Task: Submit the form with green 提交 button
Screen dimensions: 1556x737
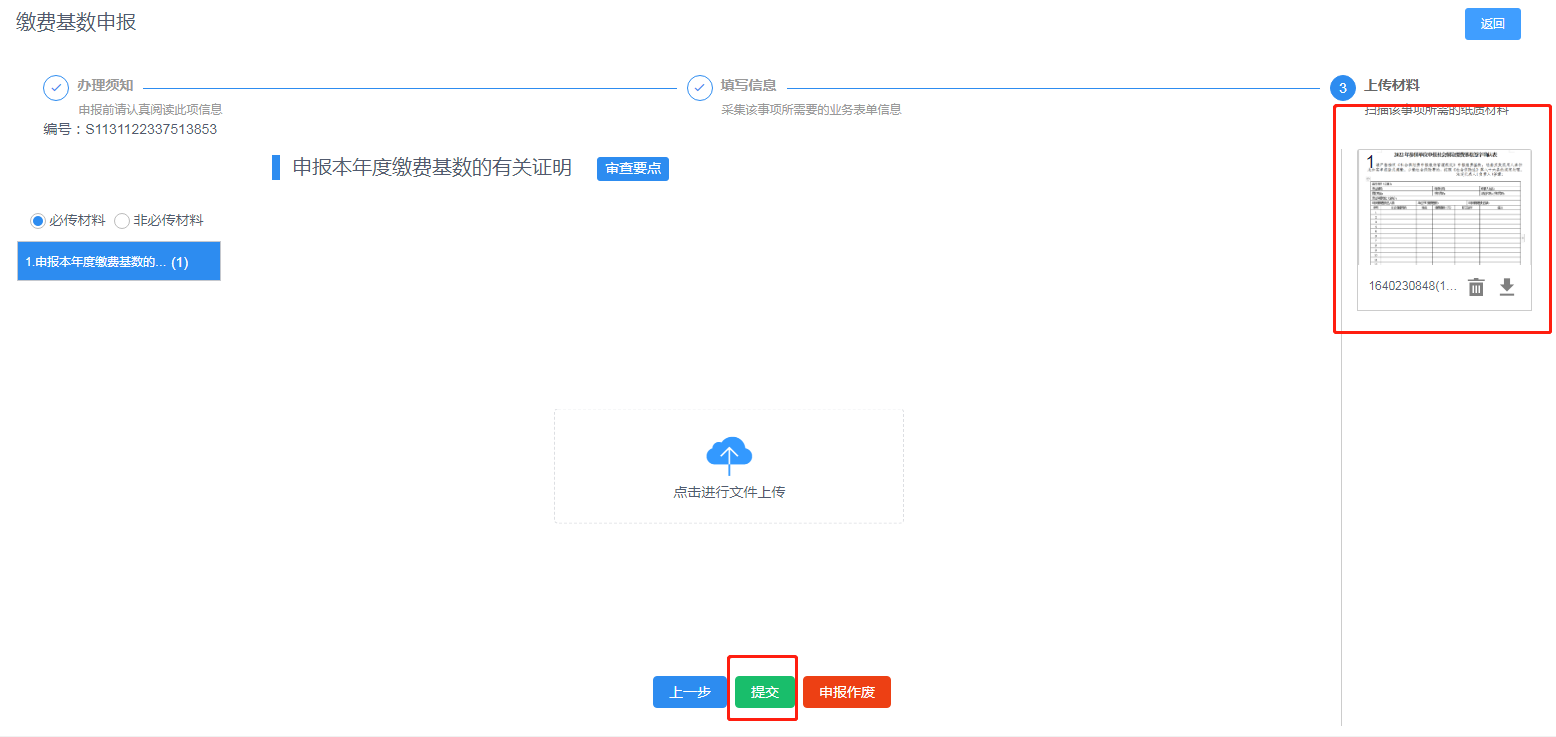Action: [765, 692]
